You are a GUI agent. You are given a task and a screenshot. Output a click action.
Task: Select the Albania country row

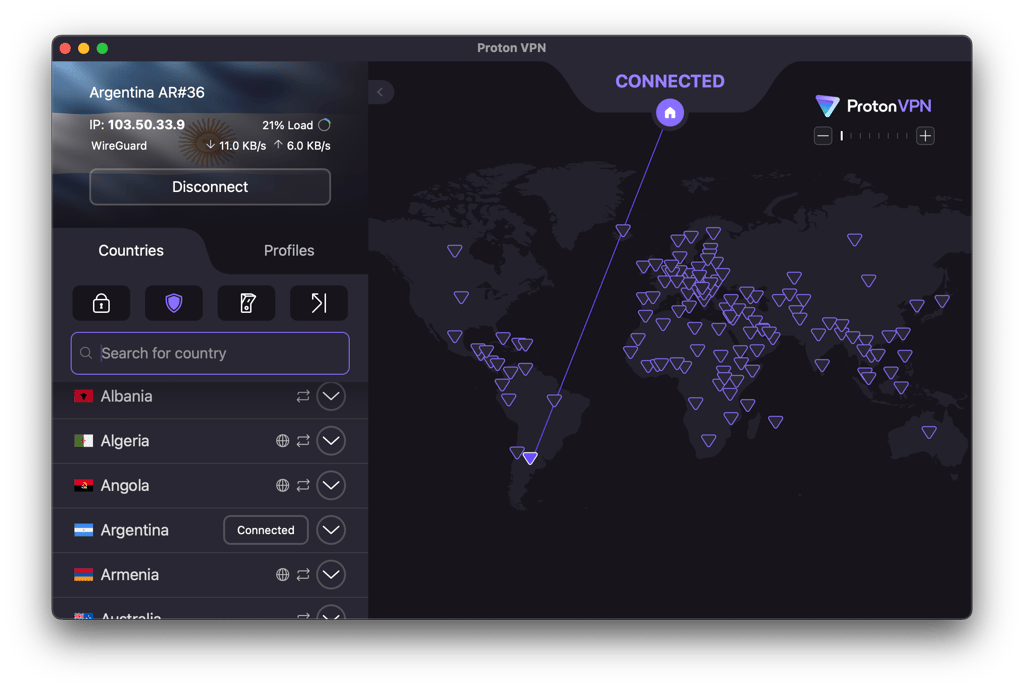pyautogui.click(x=210, y=396)
